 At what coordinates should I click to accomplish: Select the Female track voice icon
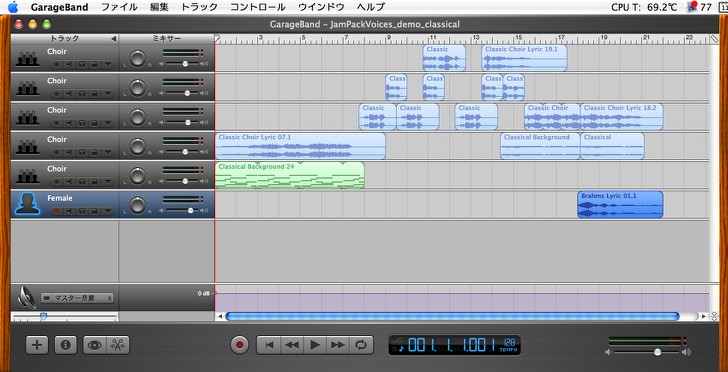coord(27,204)
